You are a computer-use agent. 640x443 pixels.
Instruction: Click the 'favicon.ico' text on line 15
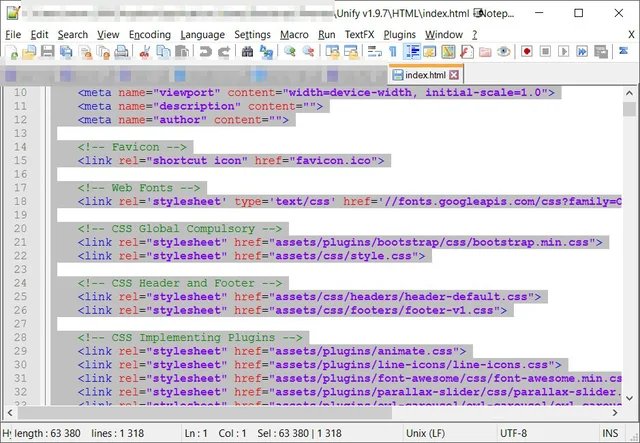click(x=333, y=160)
